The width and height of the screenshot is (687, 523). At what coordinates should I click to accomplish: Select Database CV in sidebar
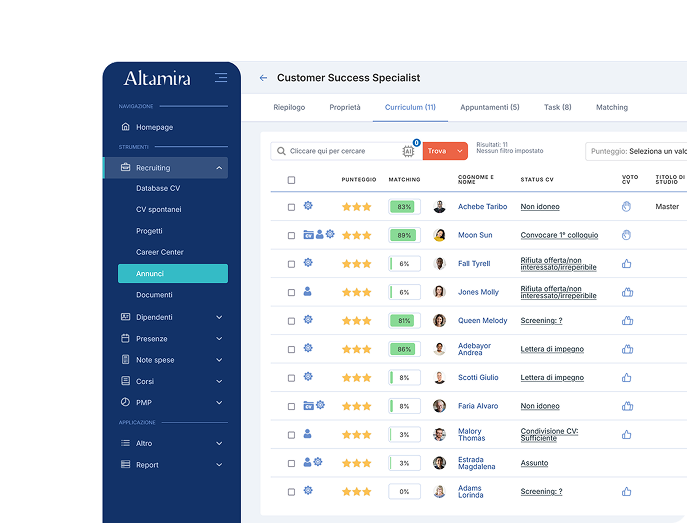(x=158, y=188)
